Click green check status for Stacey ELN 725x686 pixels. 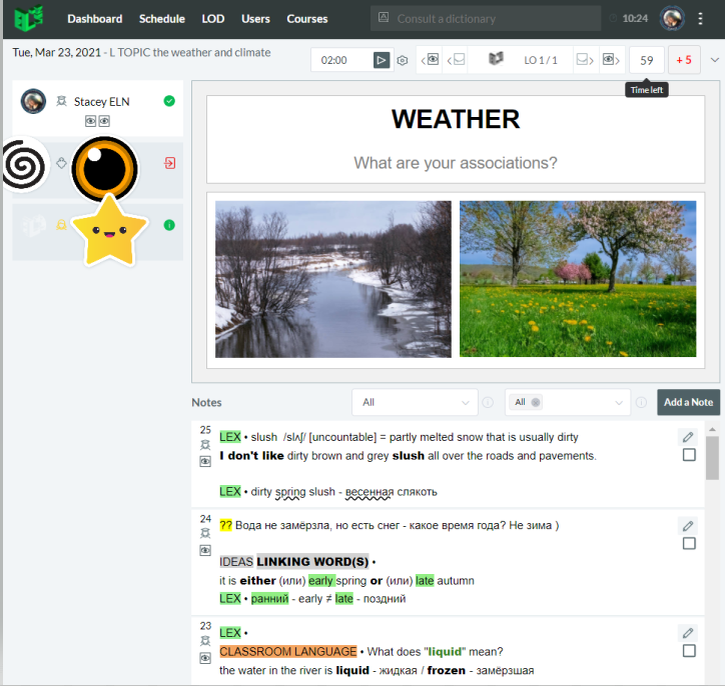click(169, 101)
